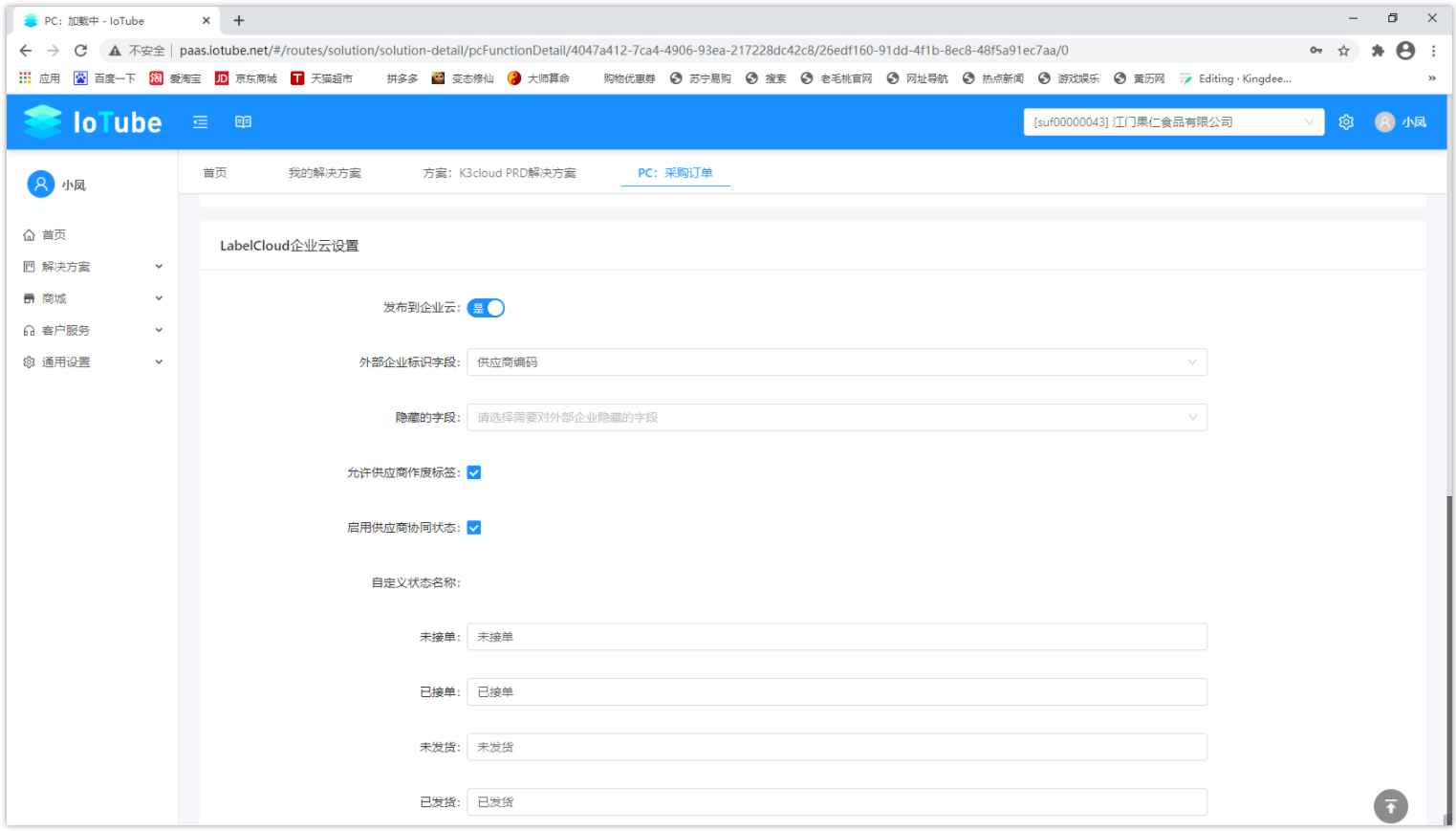Open header settings gear icon

1346,121
